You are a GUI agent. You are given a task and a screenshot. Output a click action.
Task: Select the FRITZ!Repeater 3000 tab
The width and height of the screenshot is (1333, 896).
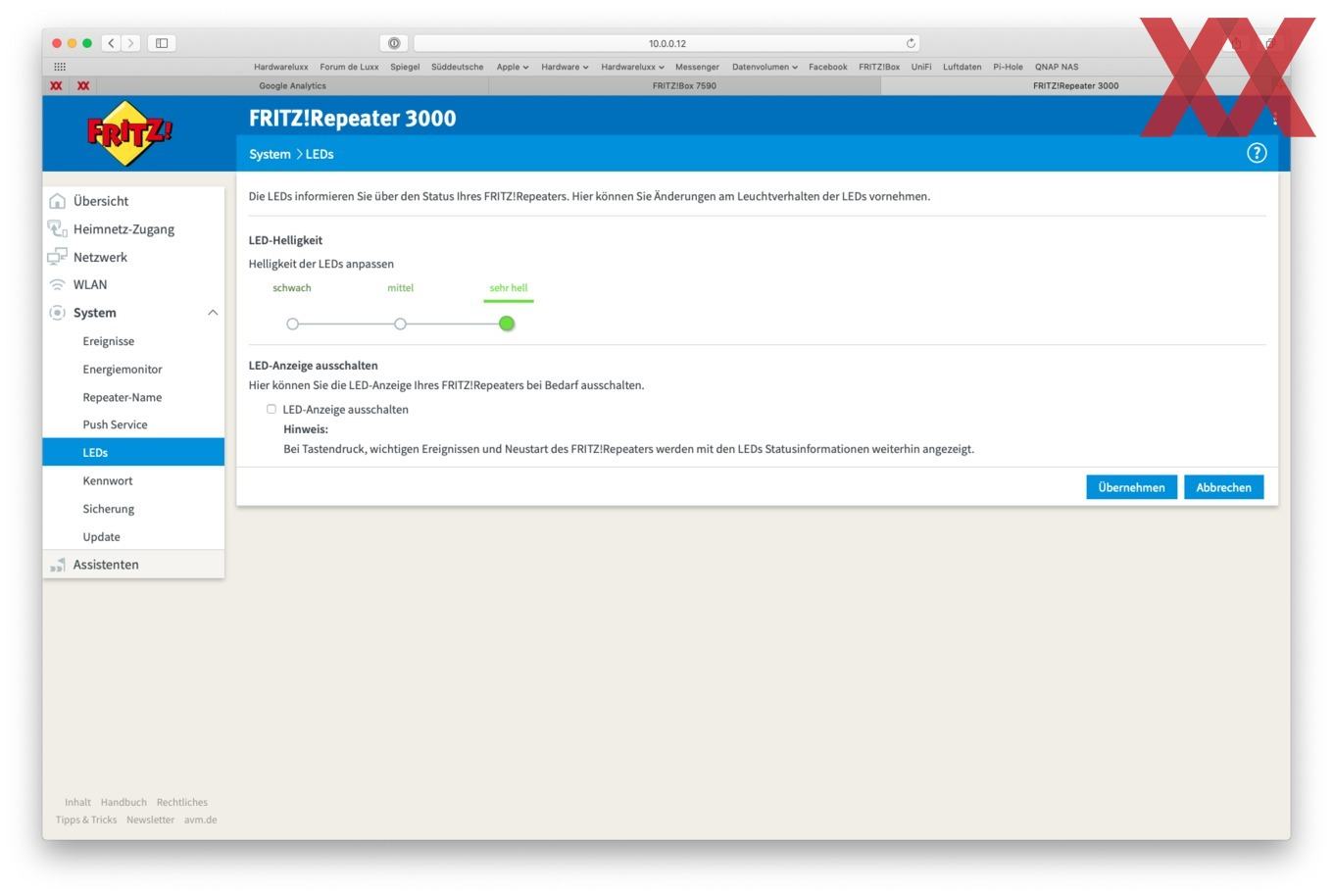[1075, 85]
